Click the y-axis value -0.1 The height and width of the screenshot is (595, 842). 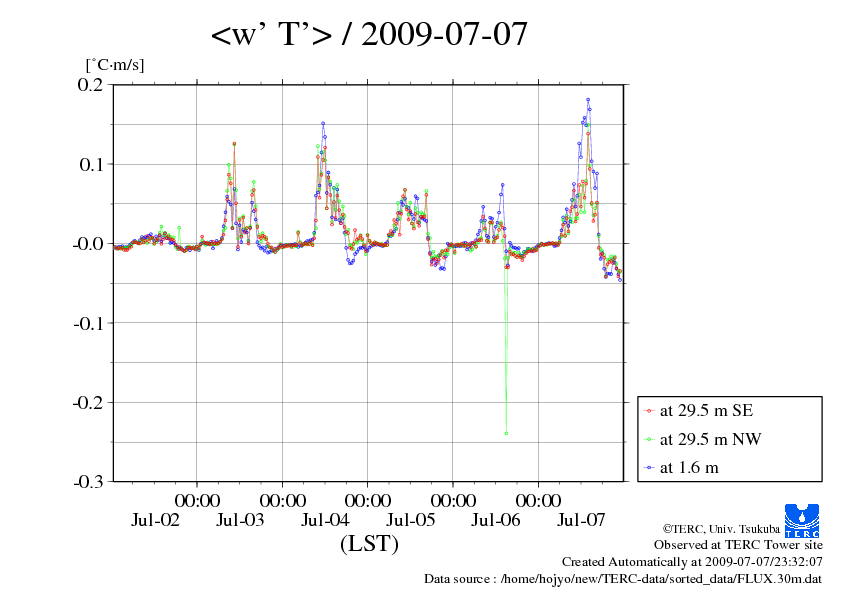point(88,323)
